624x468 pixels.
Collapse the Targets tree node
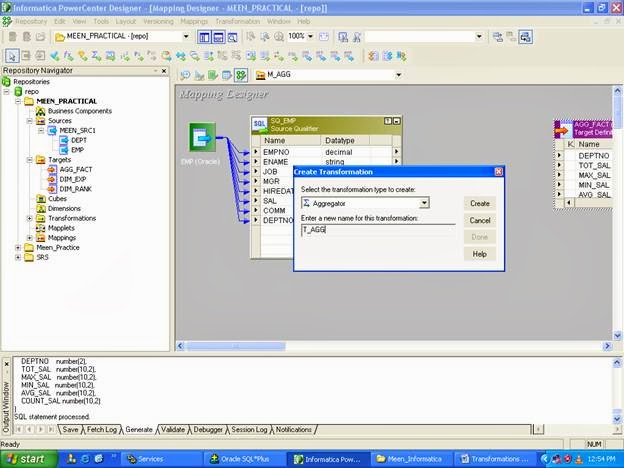(29, 160)
